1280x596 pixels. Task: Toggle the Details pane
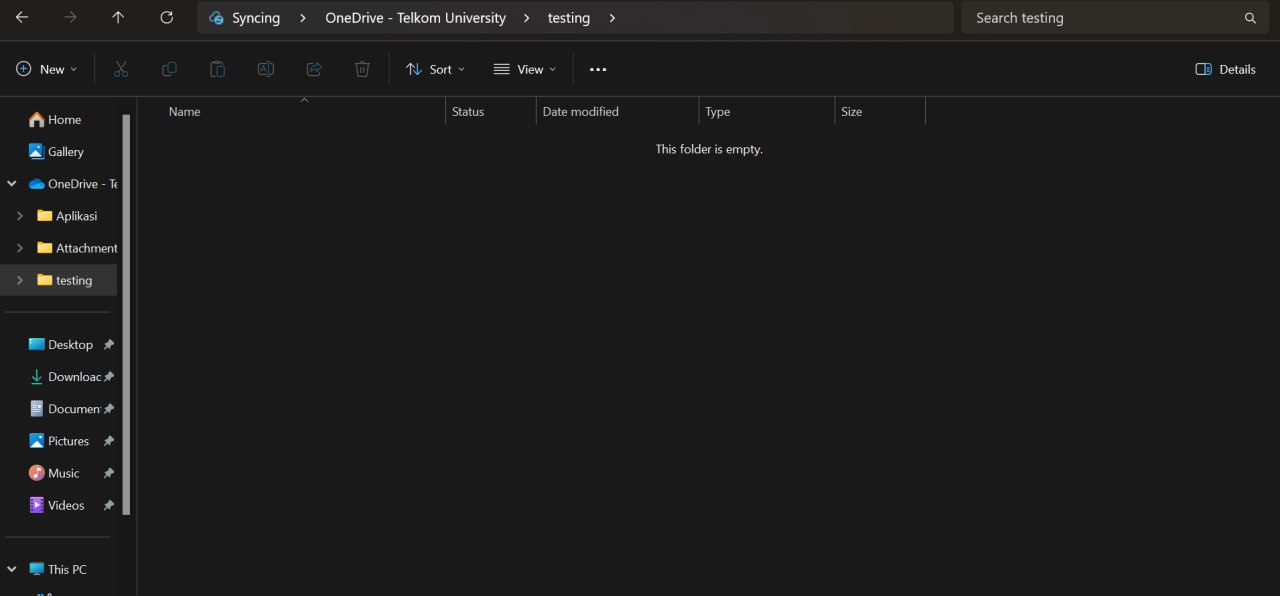1225,69
